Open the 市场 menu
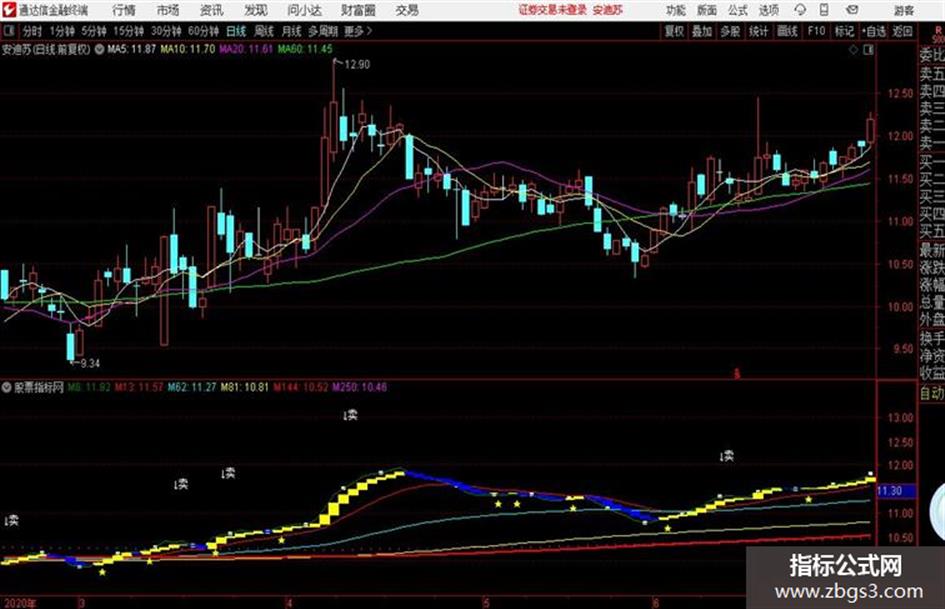The width and height of the screenshot is (945, 609). pos(168,10)
